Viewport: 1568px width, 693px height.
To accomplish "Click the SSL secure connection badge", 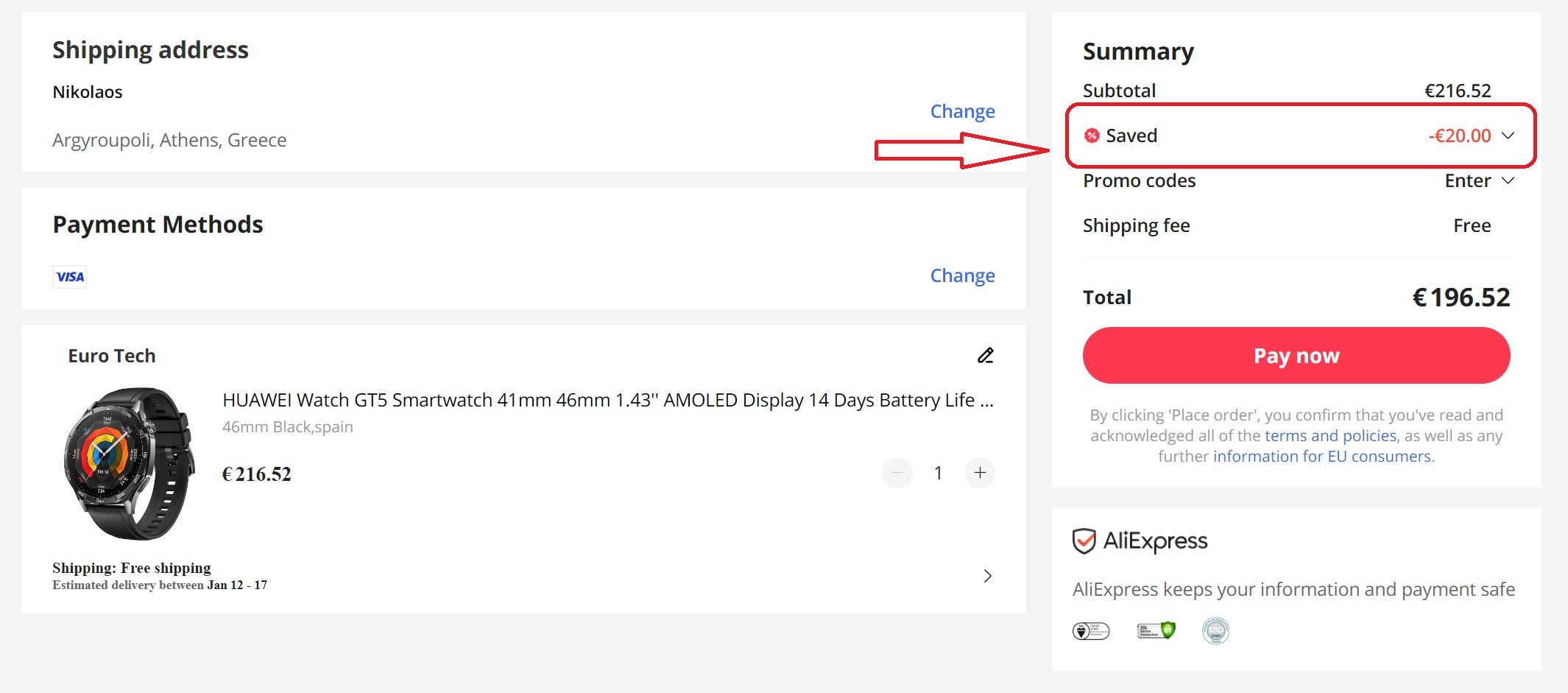I will tap(1156, 630).
